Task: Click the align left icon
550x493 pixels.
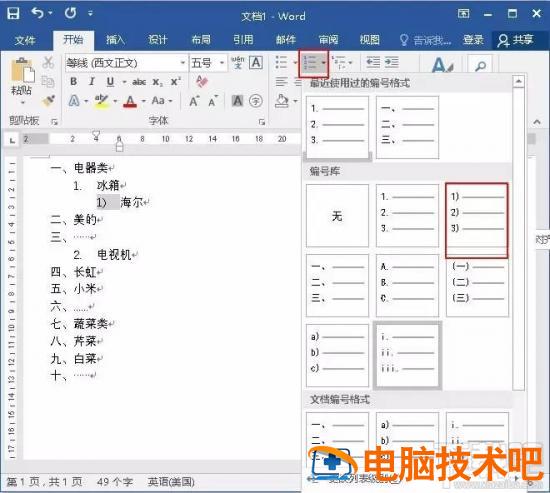Action: (x=281, y=82)
